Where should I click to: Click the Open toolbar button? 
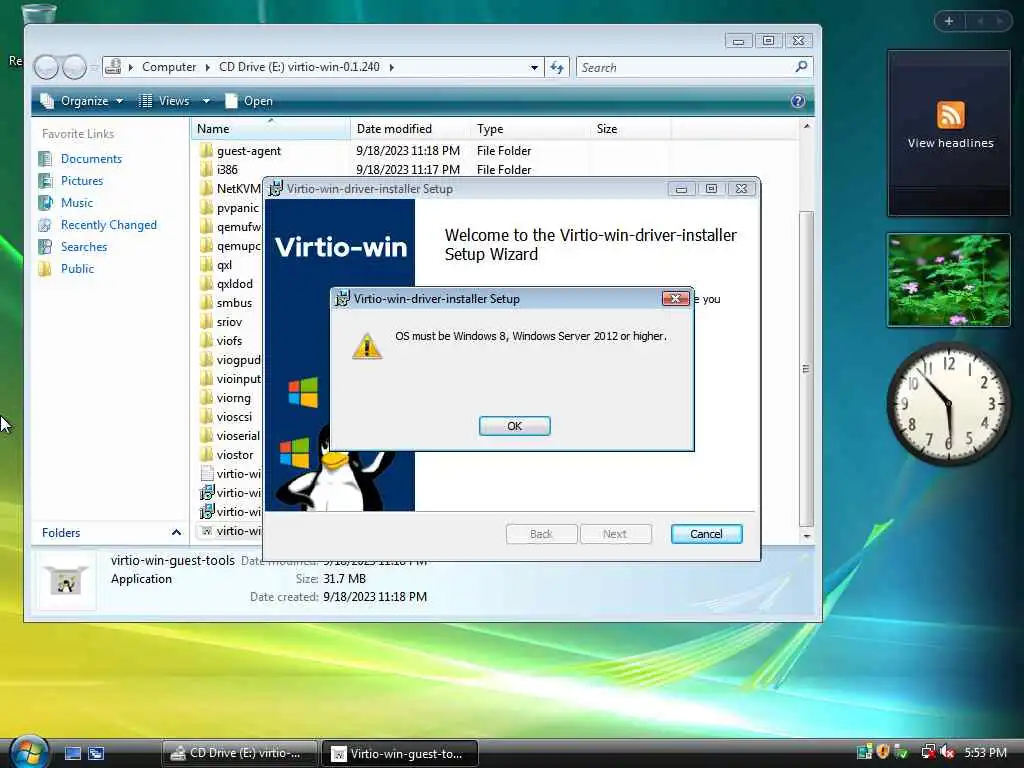pyautogui.click(x=249, y=101)
